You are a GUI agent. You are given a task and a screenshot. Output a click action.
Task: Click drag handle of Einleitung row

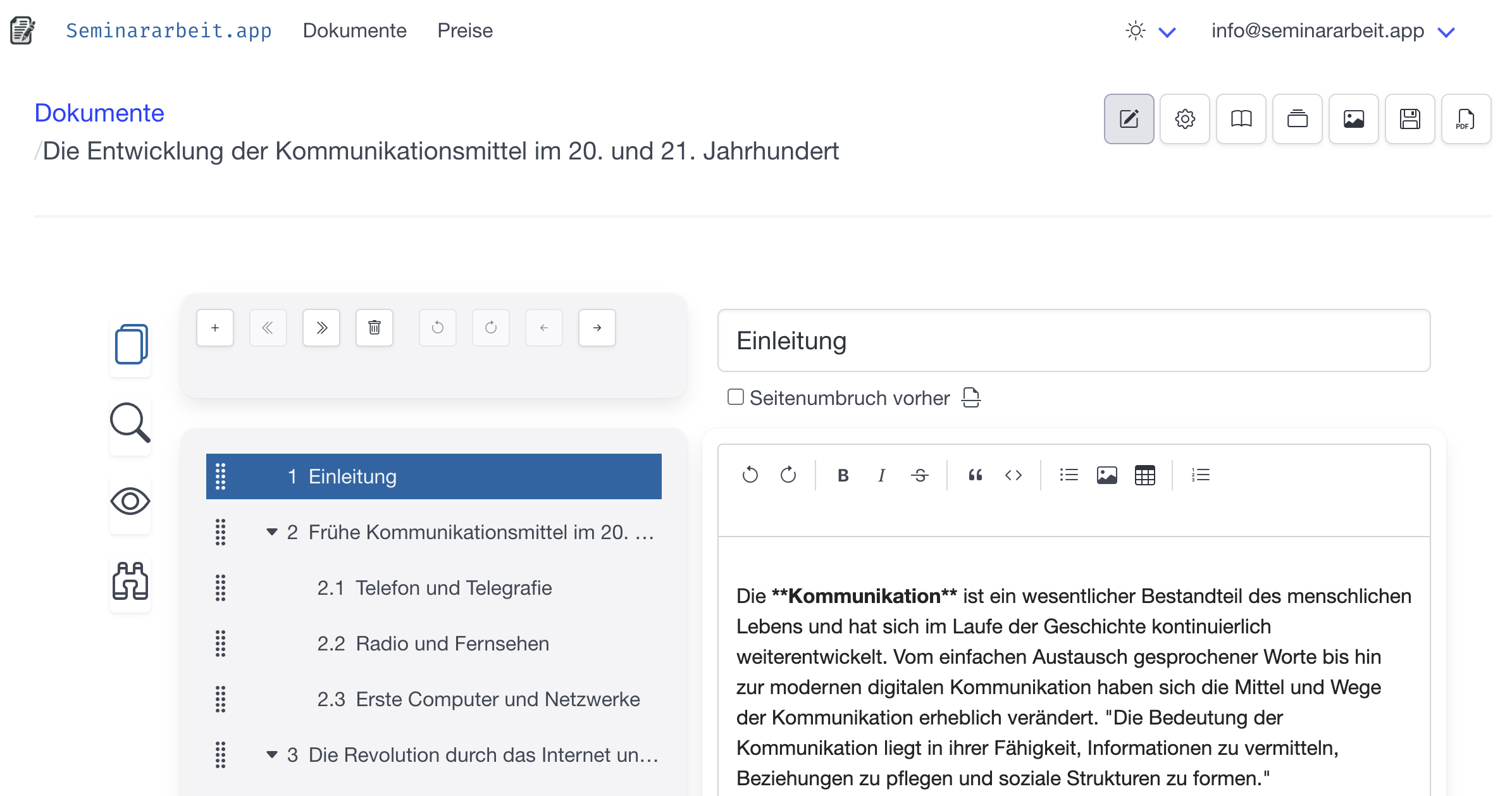[220, 476]
